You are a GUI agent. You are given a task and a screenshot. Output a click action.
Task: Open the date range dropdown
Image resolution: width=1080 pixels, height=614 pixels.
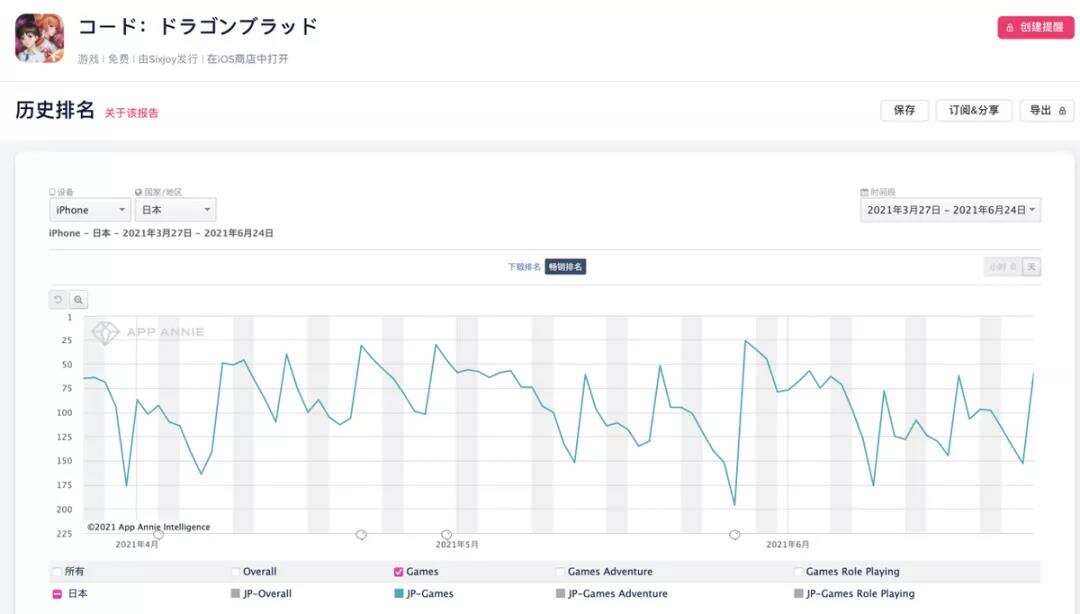pos(950,210)
